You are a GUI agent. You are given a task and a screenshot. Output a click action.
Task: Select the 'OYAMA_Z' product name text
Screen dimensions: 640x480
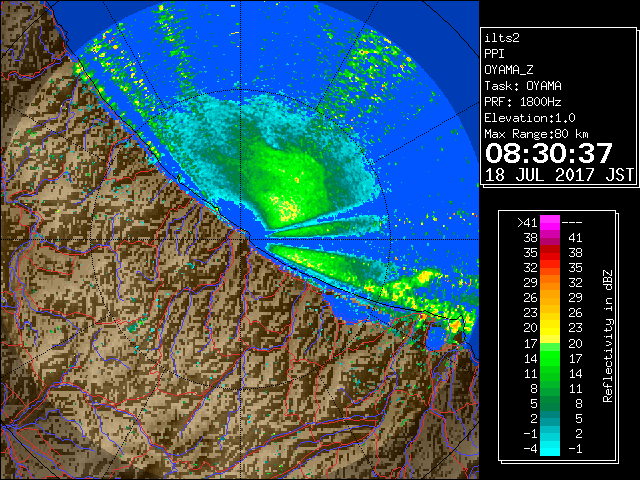point(509,70)
